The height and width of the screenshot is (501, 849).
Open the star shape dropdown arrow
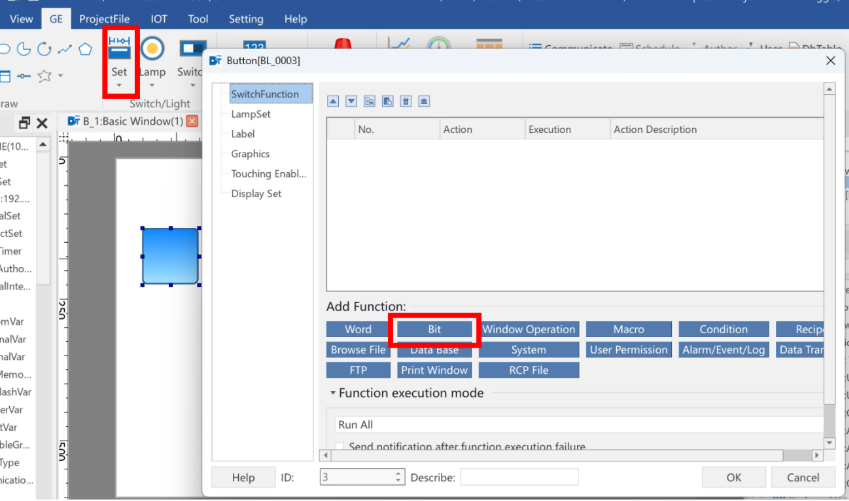coord(60,76)
